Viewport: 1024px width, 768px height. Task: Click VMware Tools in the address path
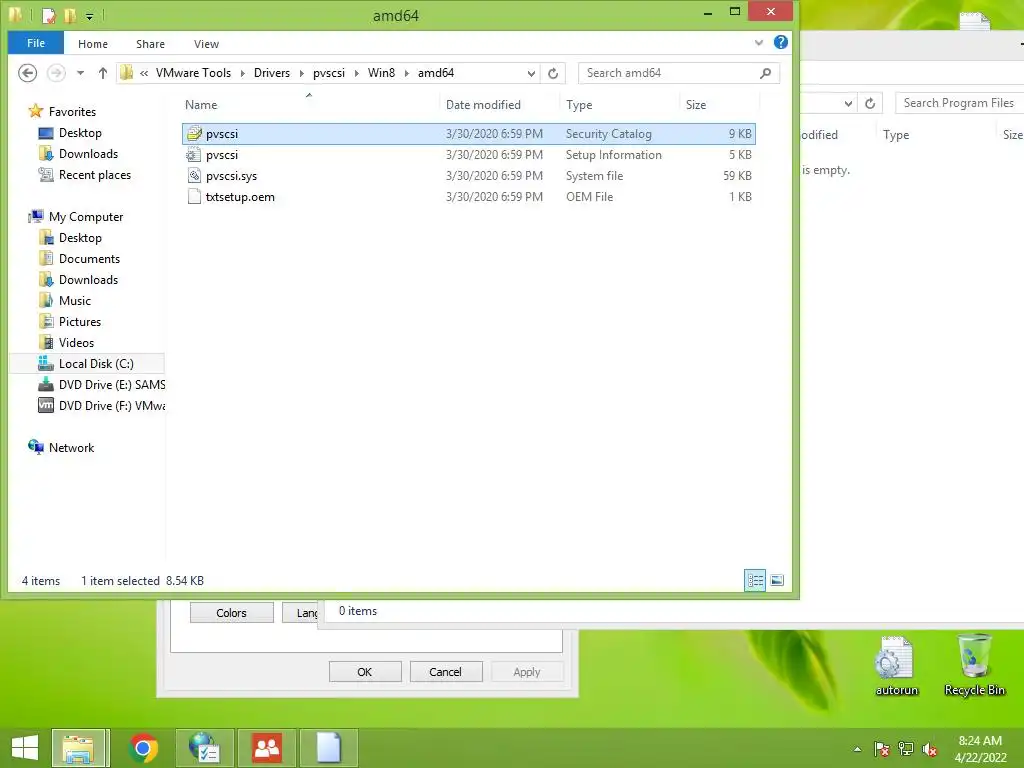click(193, 73)
